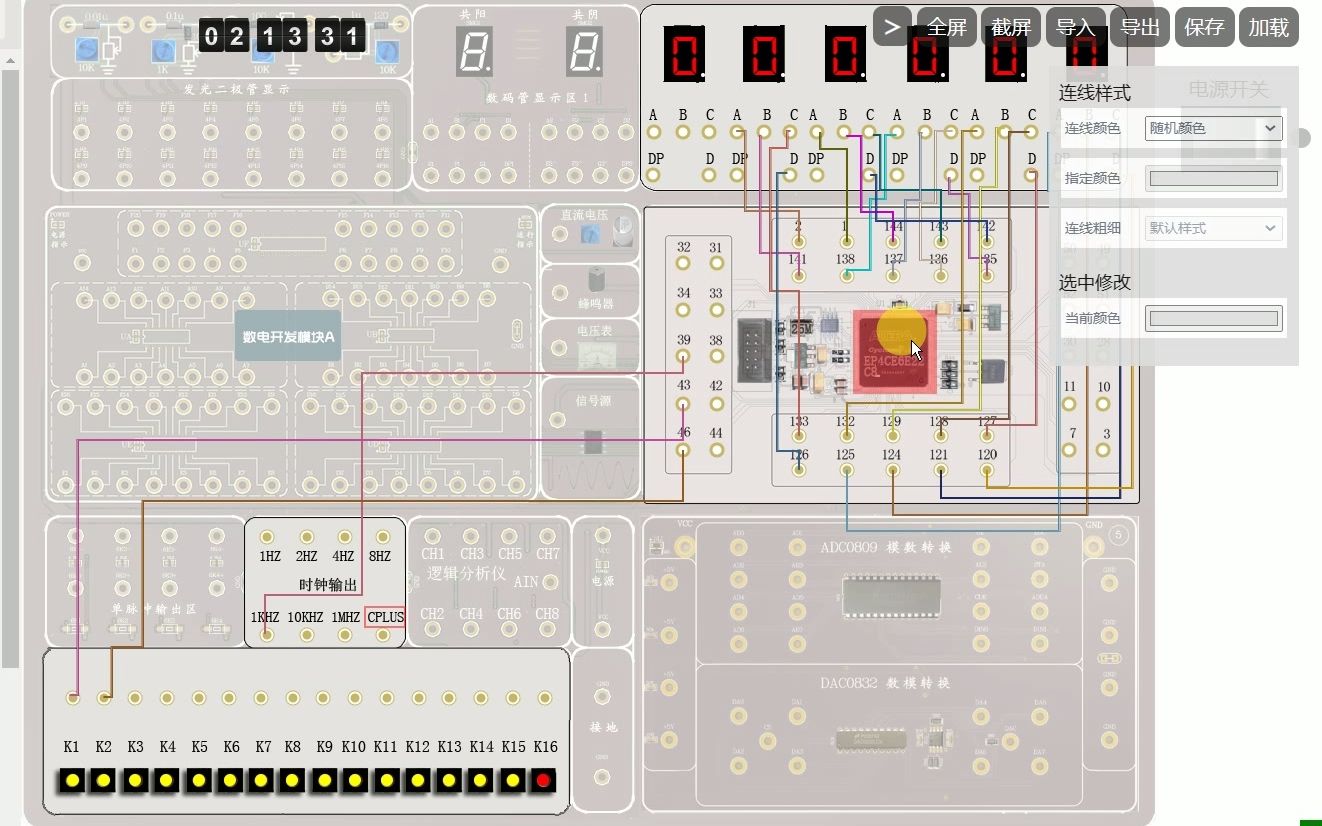1322x826 pixels.
Task: Click the 截屏 screenshot toolbar icon
Action: 1010,27
